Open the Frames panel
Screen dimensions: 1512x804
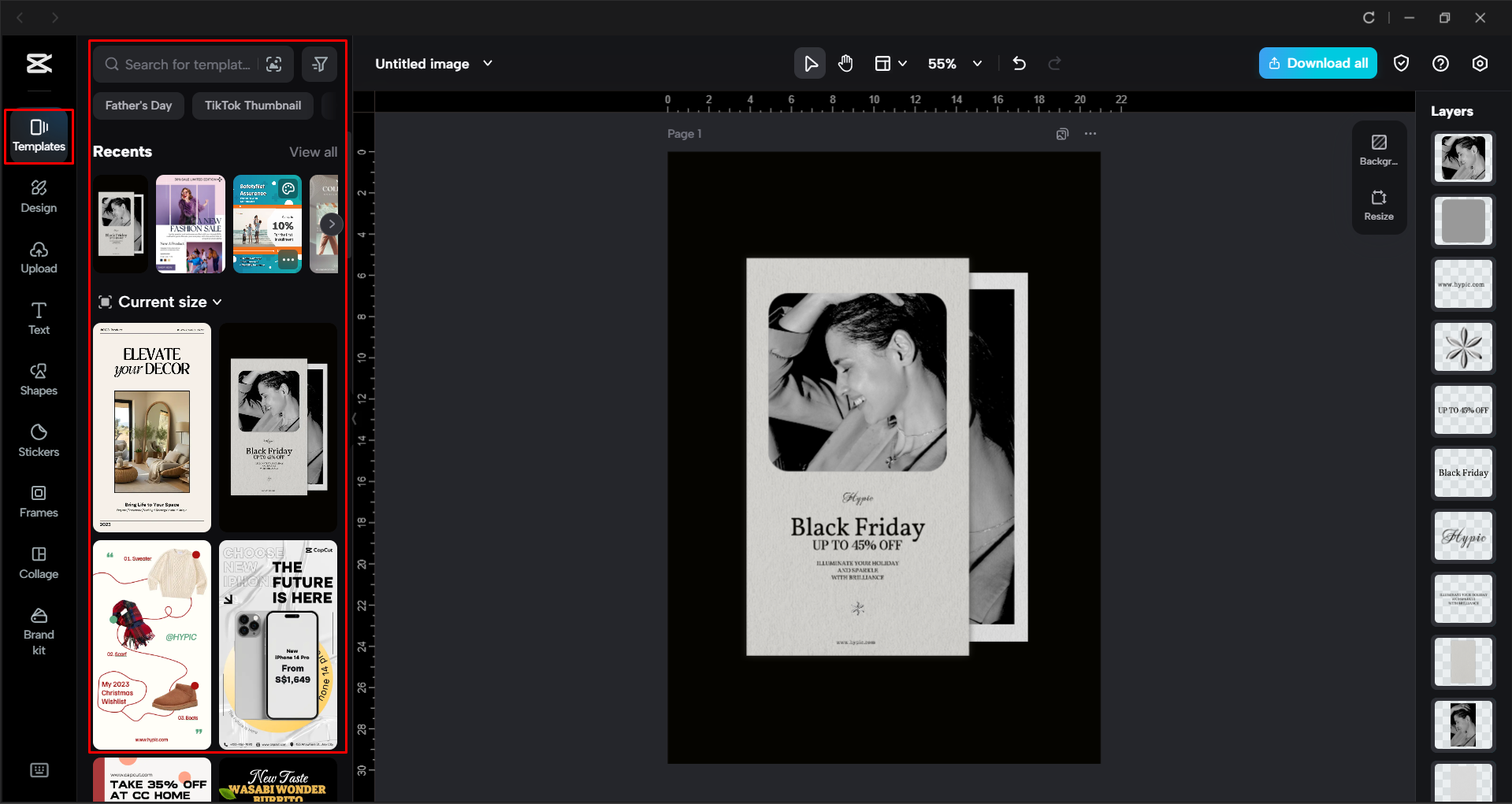point(38,501)
